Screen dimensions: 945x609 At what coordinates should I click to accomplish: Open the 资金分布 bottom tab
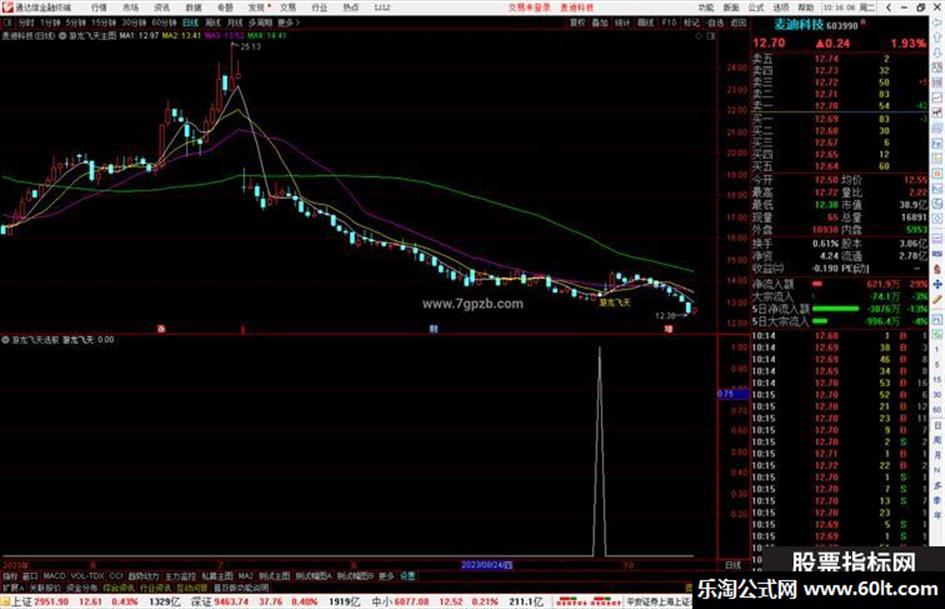coord(82,587)
